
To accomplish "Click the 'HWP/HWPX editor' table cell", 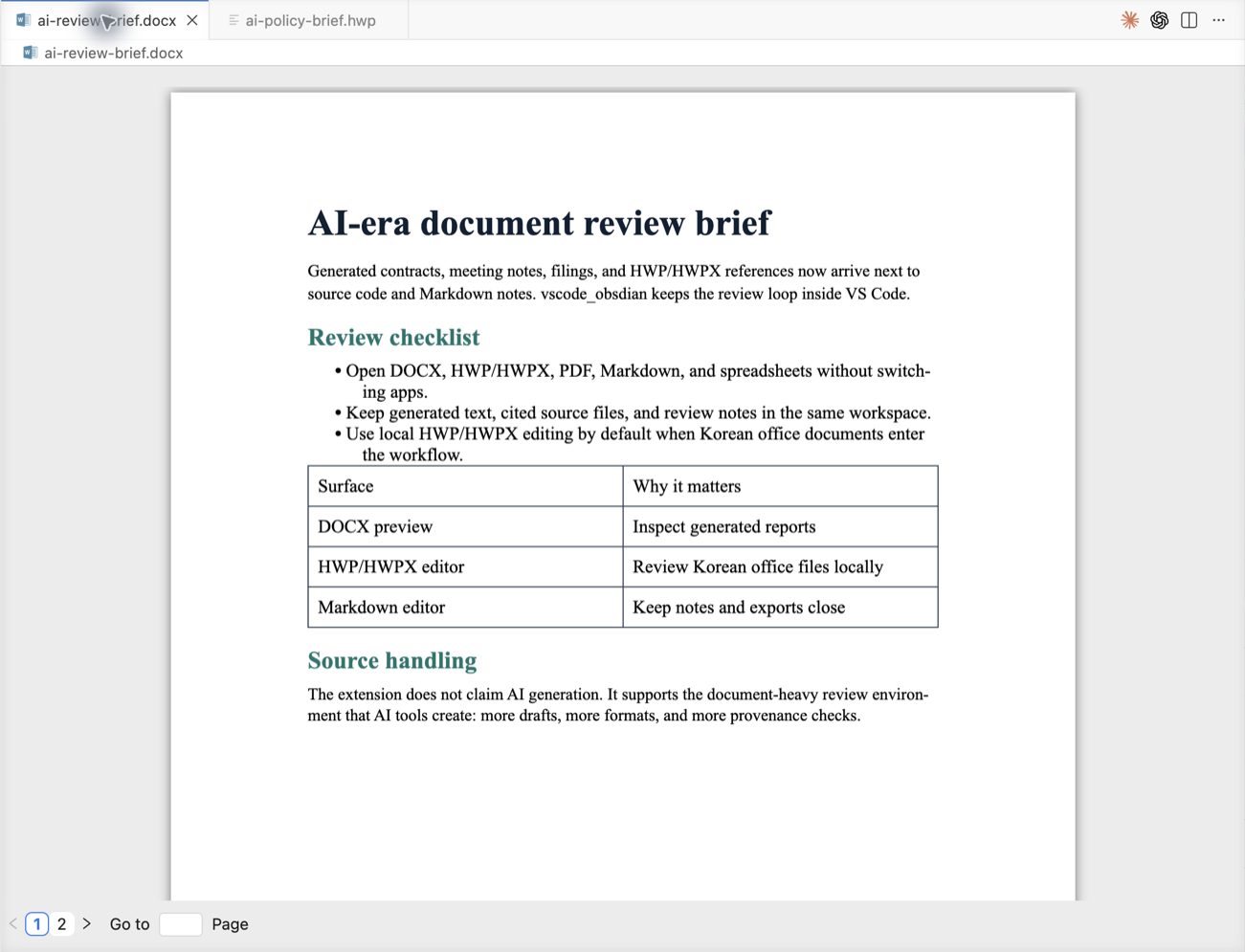I will click(465, 566).
